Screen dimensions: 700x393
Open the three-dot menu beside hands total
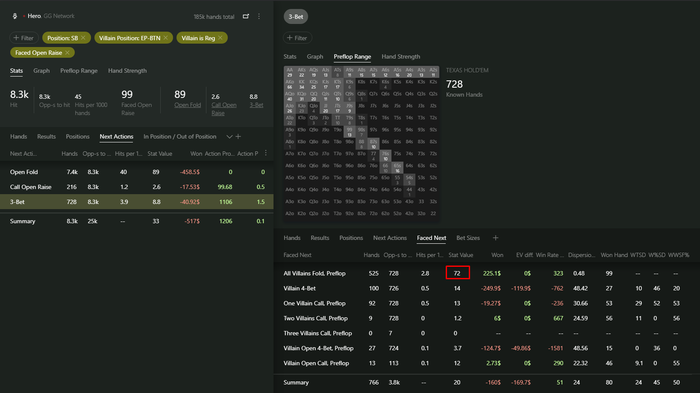click(259, 16)
